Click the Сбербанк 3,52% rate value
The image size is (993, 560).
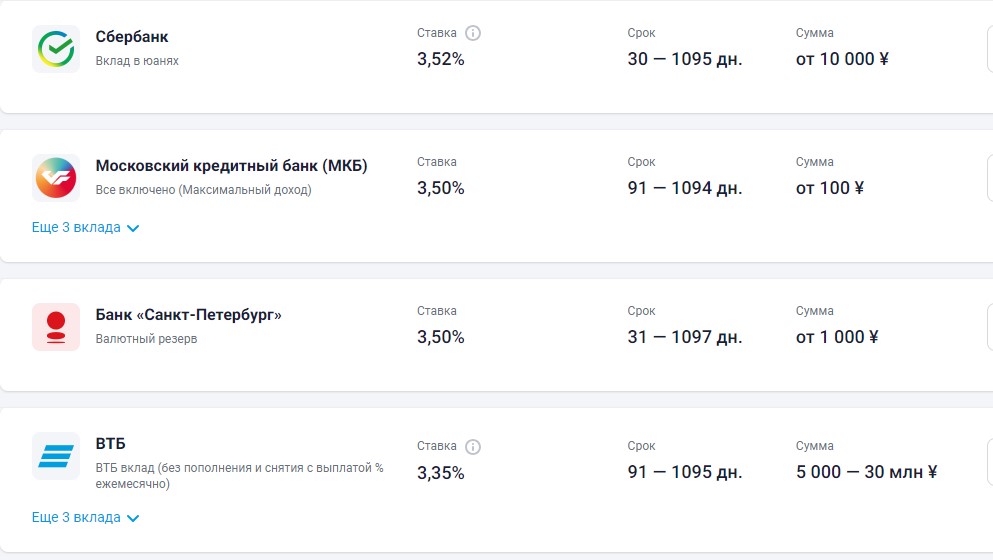441,59
